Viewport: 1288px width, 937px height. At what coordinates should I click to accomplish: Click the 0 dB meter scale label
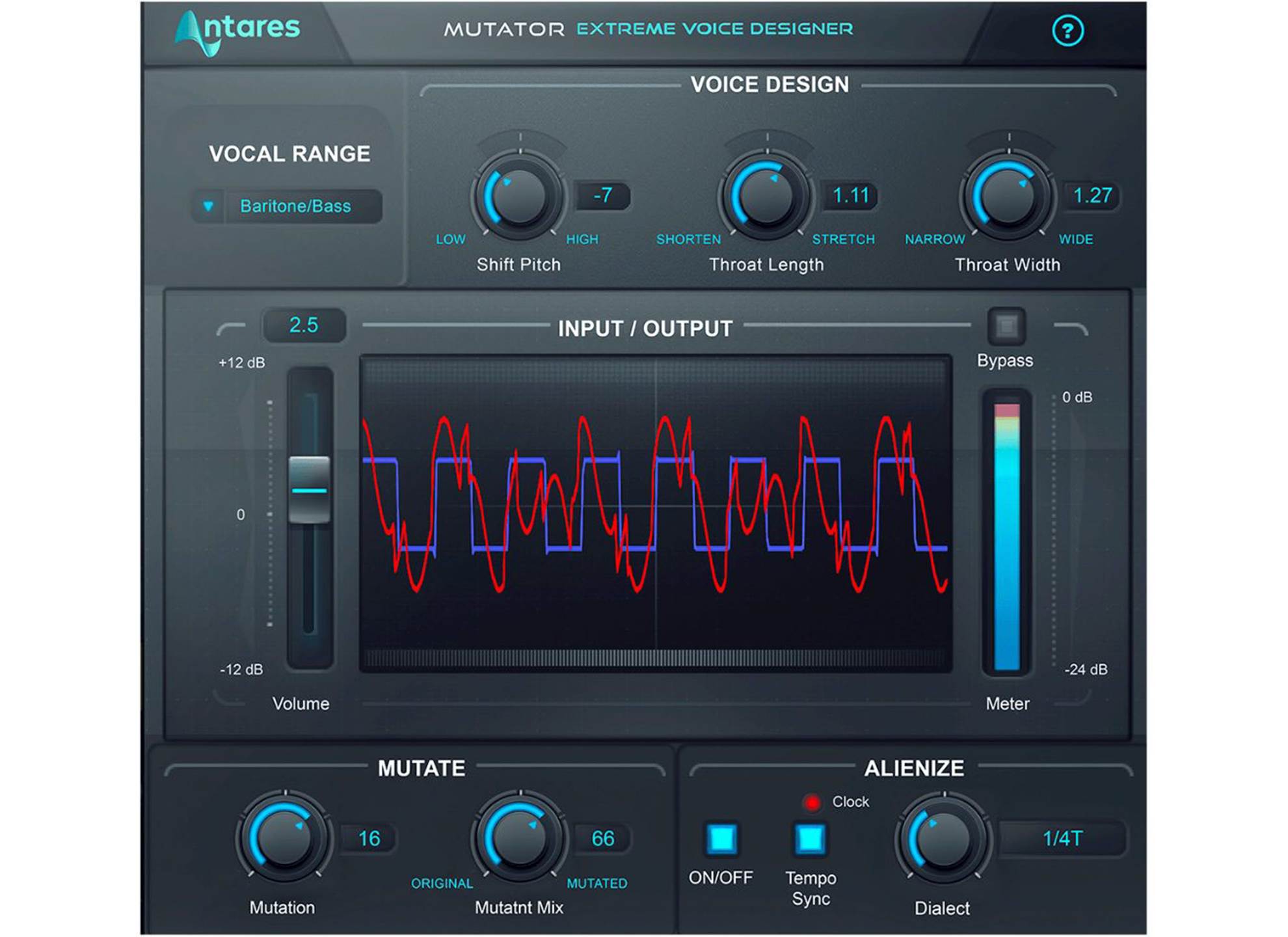[x=1077, y=397]
